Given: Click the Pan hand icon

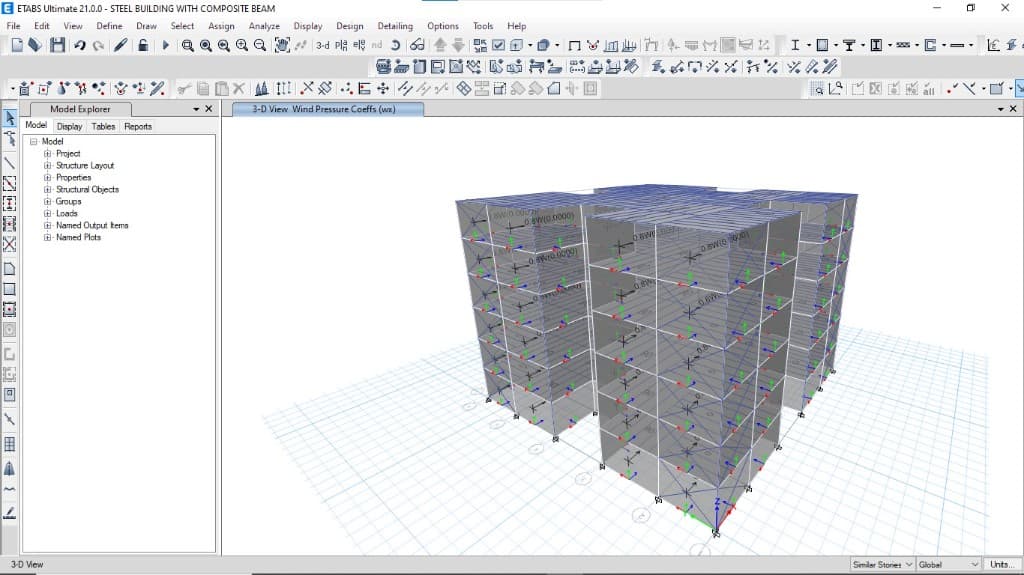Looking at the screenshot, I should pyautogui.click(x=282, y=45).
